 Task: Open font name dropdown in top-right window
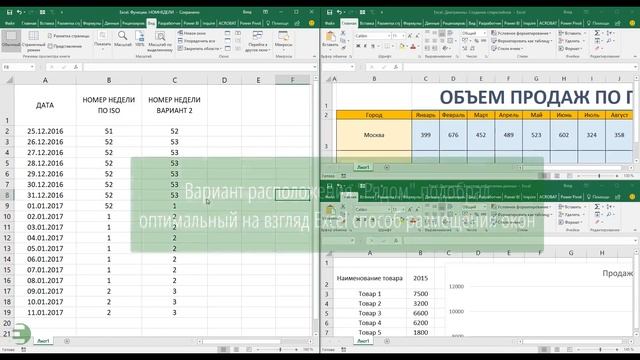click(388, 36)
